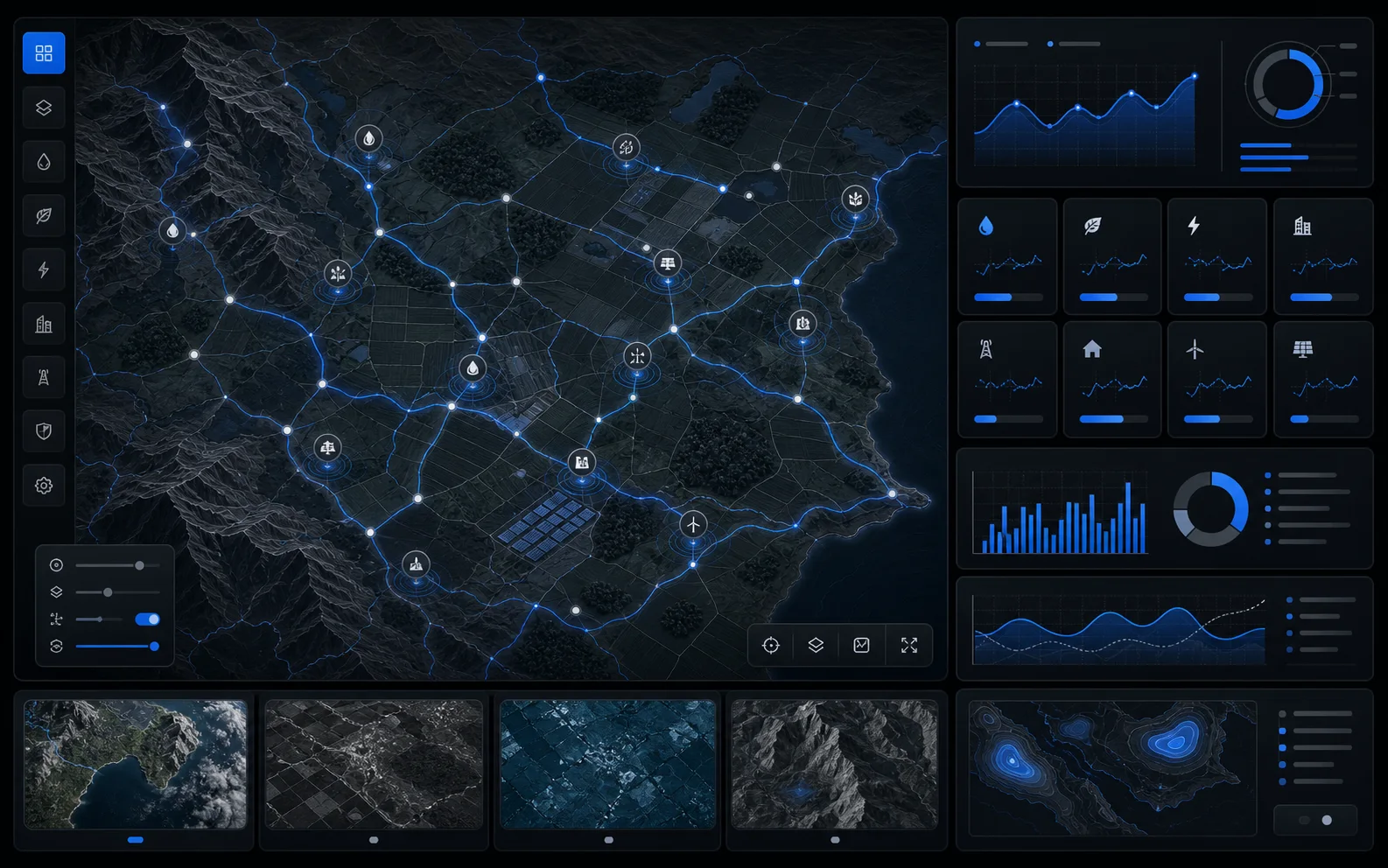
Task: Select the grayscale farmland thumbnail
Action: (x=374, y=764)
